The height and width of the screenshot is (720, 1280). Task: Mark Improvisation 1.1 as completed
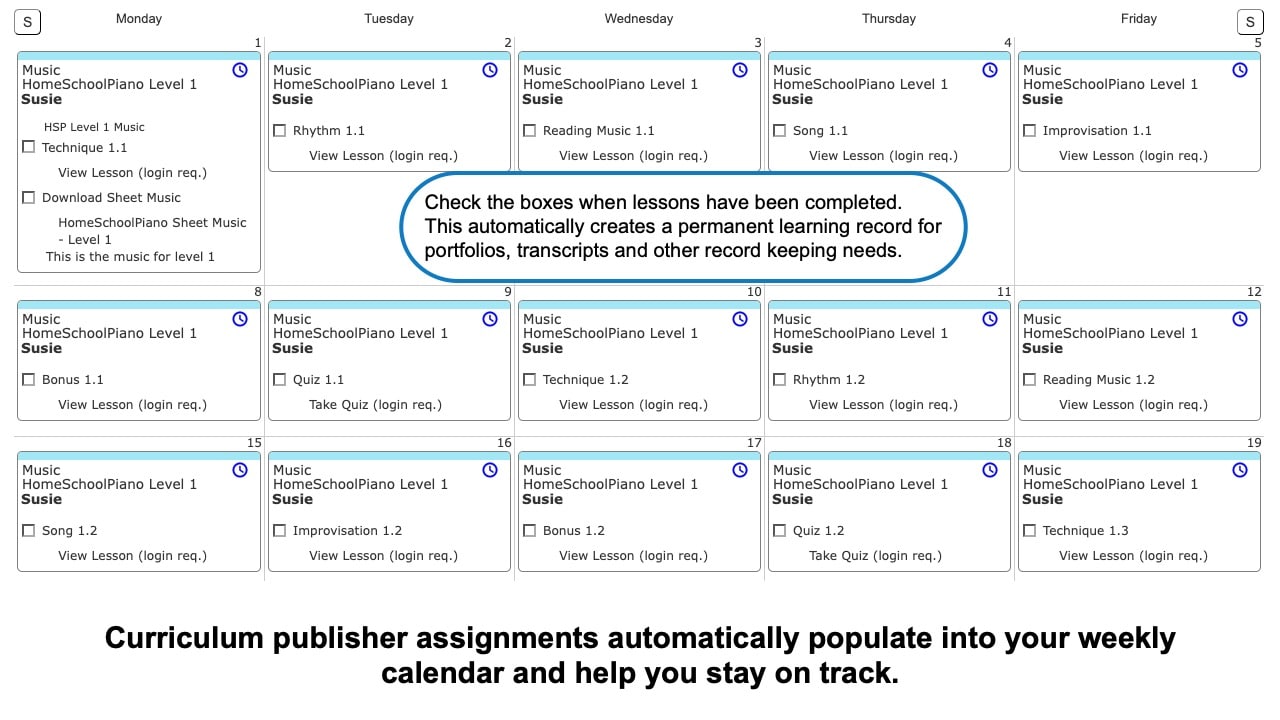1030,130
